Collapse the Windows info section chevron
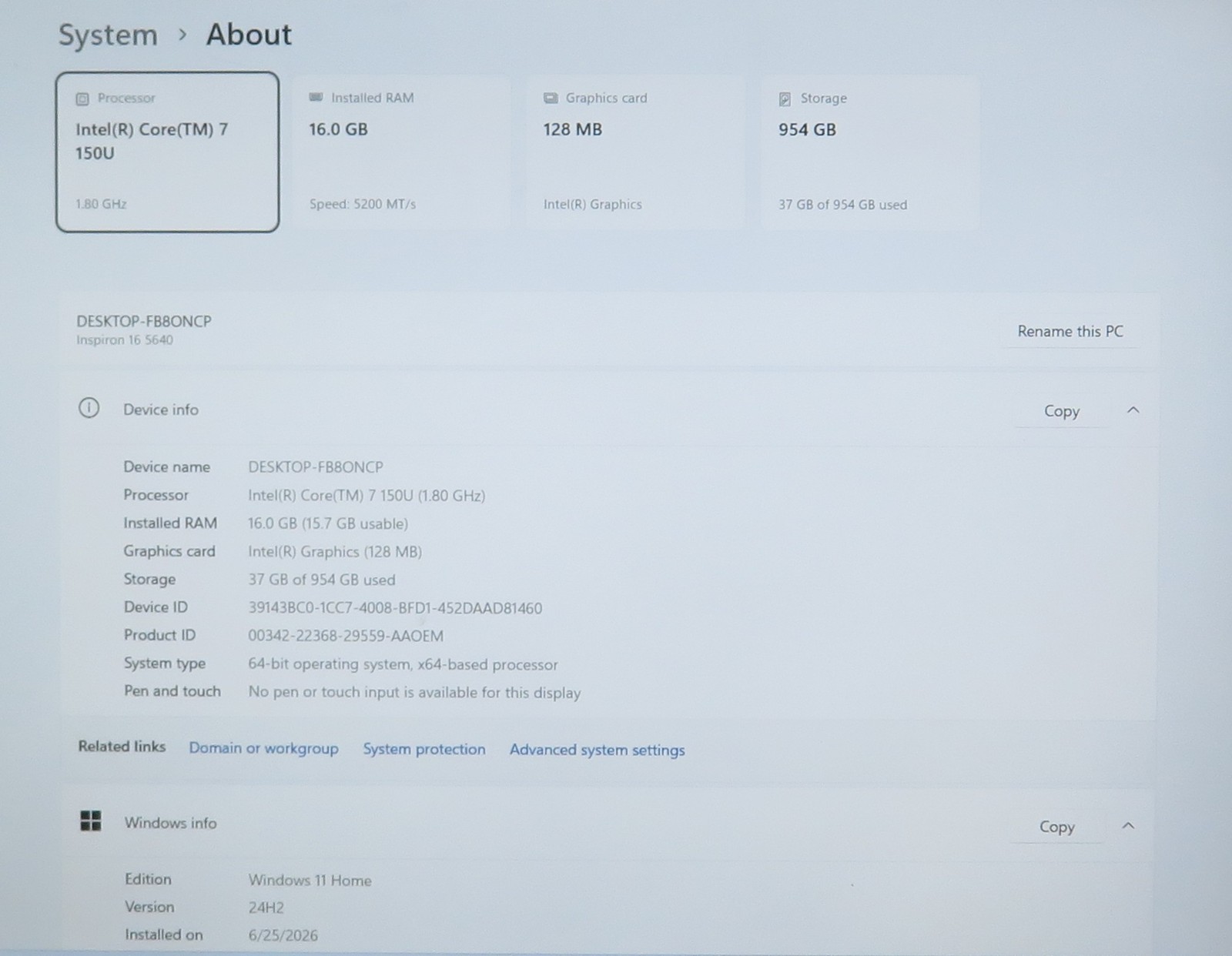 coord(1128,826)
